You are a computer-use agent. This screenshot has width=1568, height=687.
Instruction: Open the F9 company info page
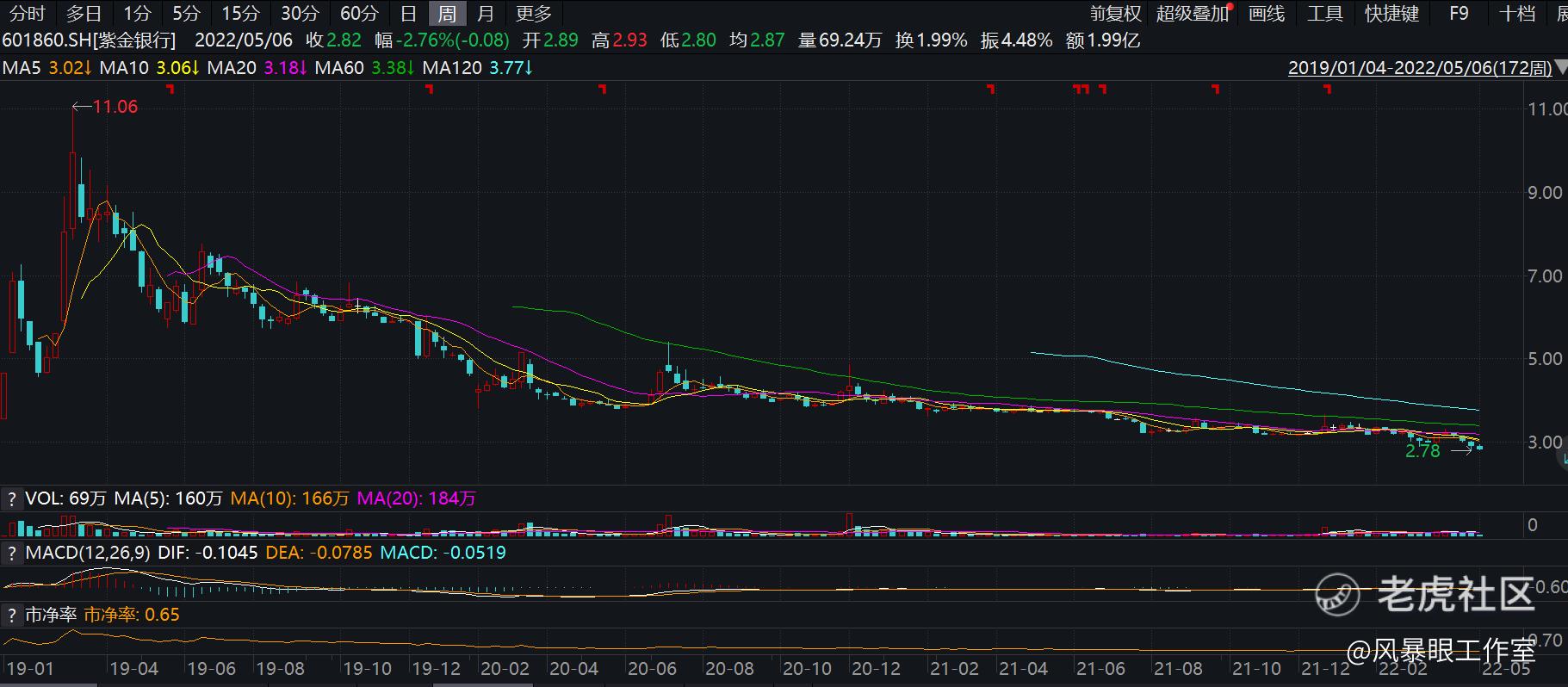tap(1459, 13)
